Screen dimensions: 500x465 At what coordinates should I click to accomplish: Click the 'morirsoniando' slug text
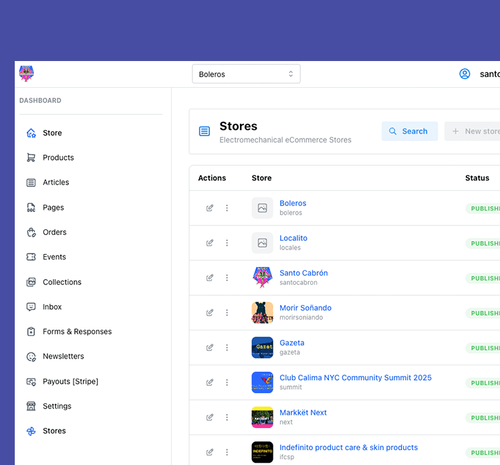tap(301, 318)
